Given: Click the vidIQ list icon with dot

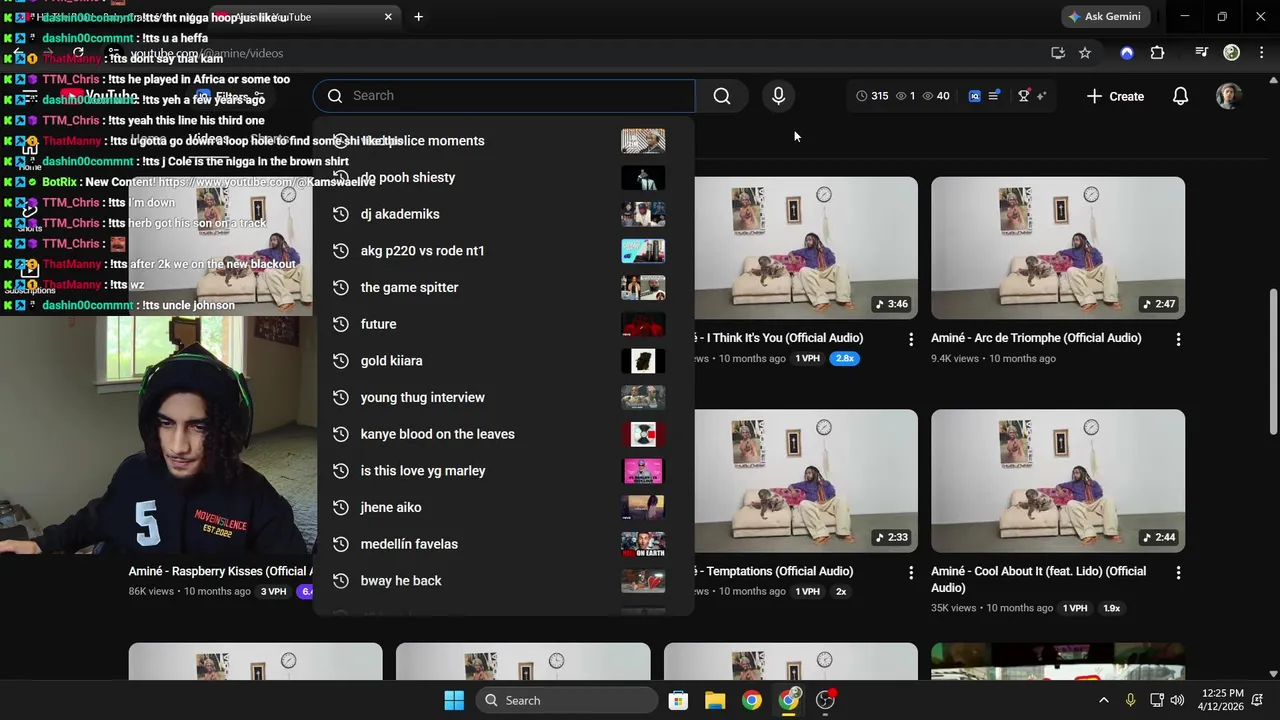Looking at the screenshot, I should pyautogui.click(x=994, y=96).
